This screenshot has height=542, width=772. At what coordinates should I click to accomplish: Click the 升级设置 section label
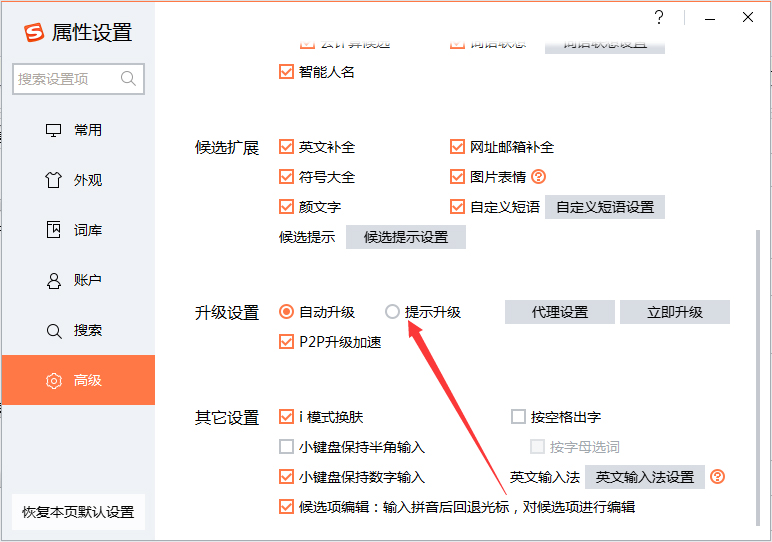tap(226, 312)
